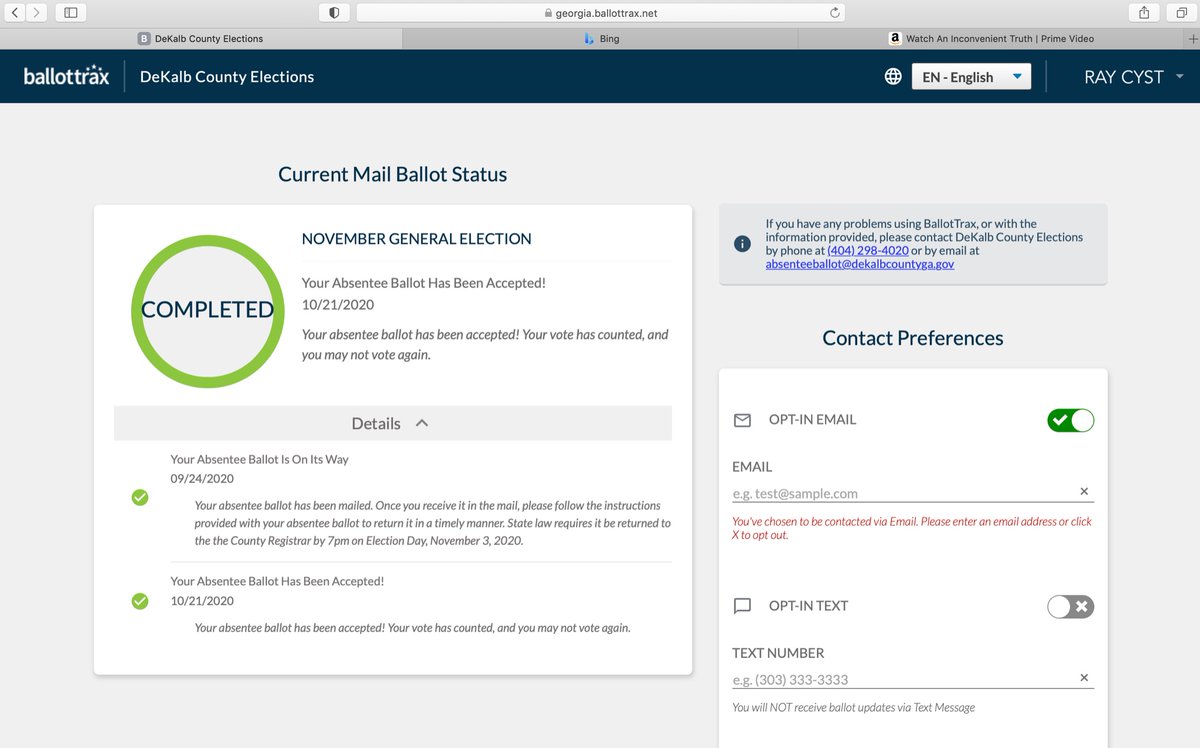Turn on the OPT-IN TEXT toggle
This screenshot has height=748, width=1200.
(1070, 606)
